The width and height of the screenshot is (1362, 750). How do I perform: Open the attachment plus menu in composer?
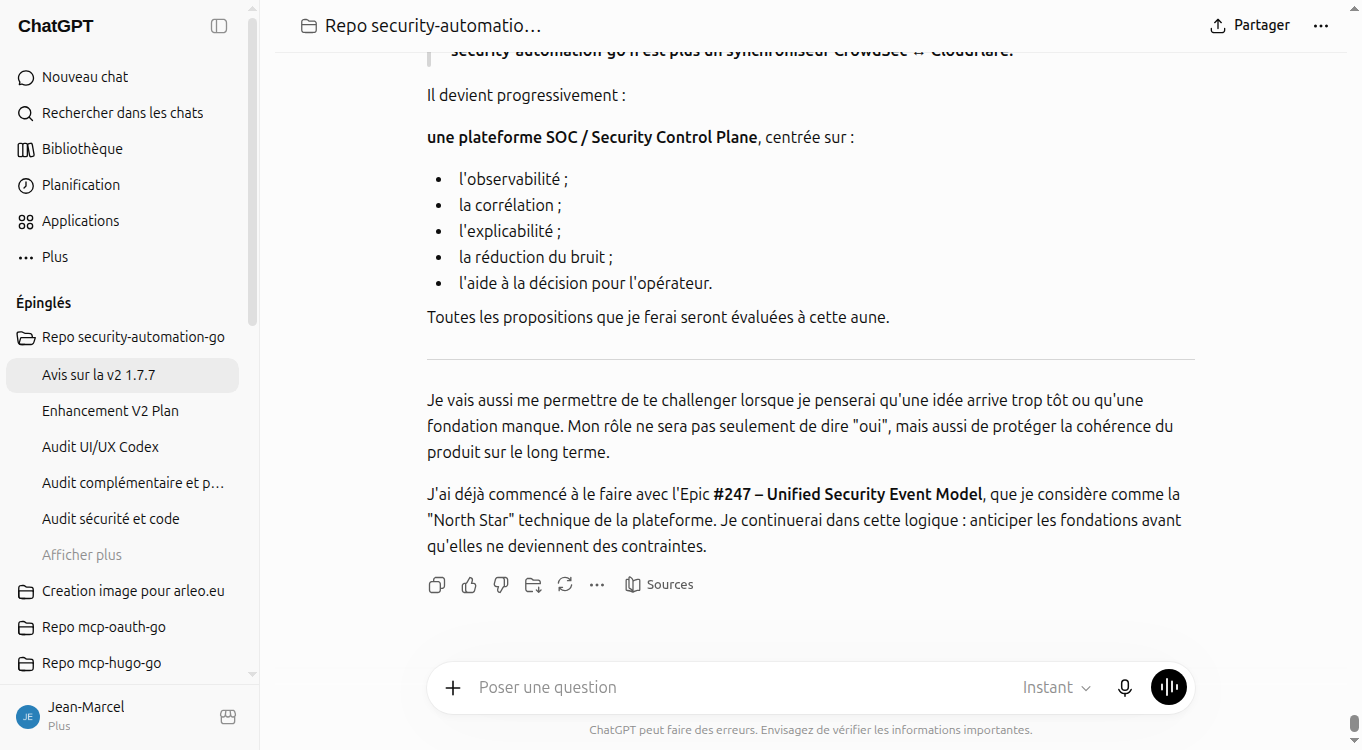coord(453,687)
